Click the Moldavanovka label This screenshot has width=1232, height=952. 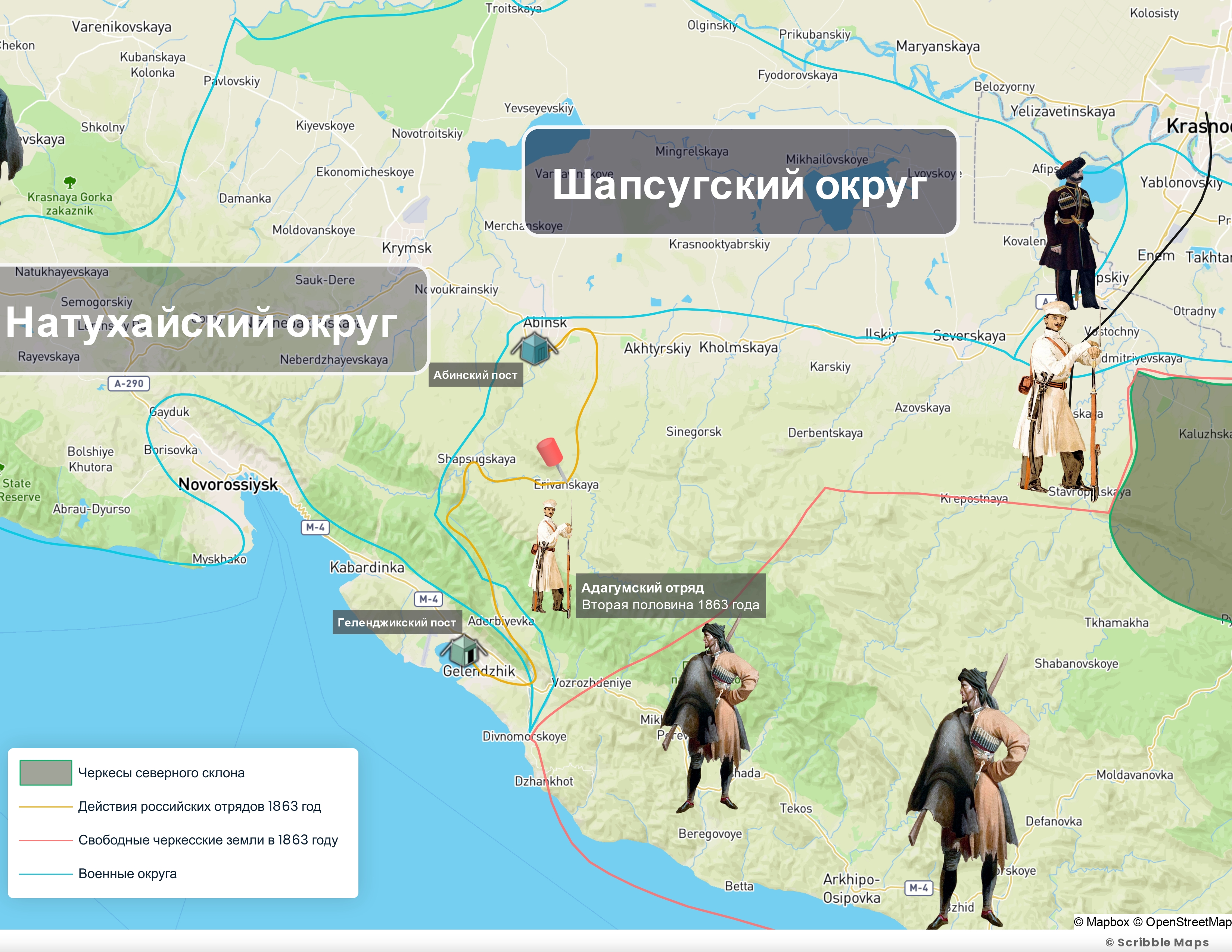pos(1135,775)
